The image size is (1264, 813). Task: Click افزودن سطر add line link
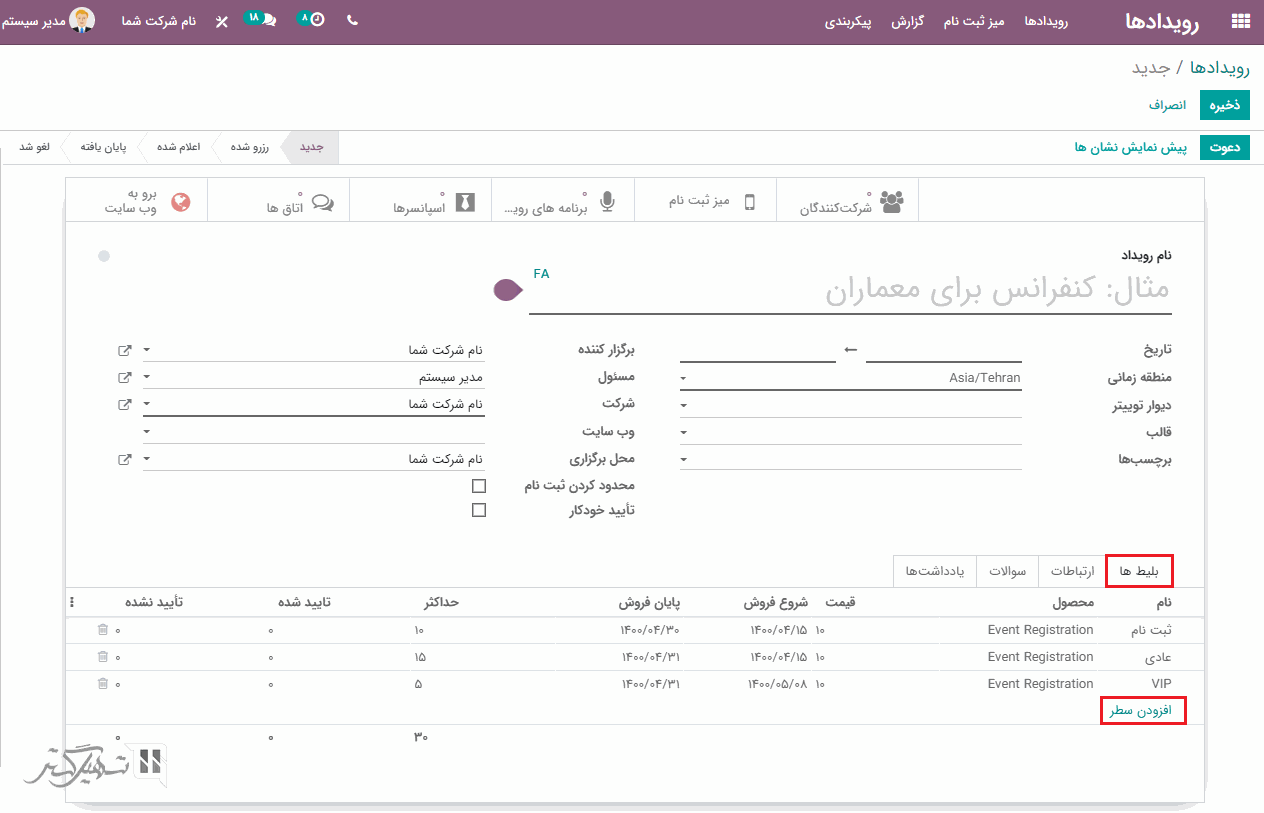[1145, 710]
